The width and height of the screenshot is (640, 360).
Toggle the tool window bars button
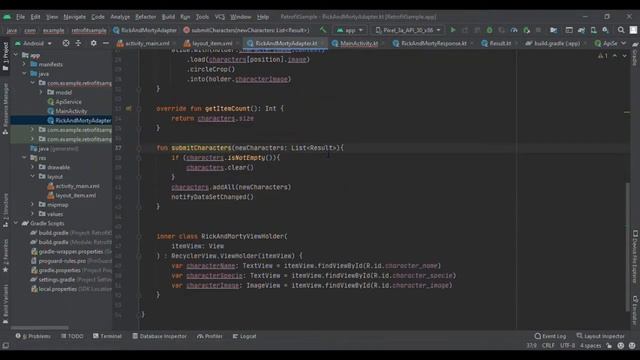point(5,345)
